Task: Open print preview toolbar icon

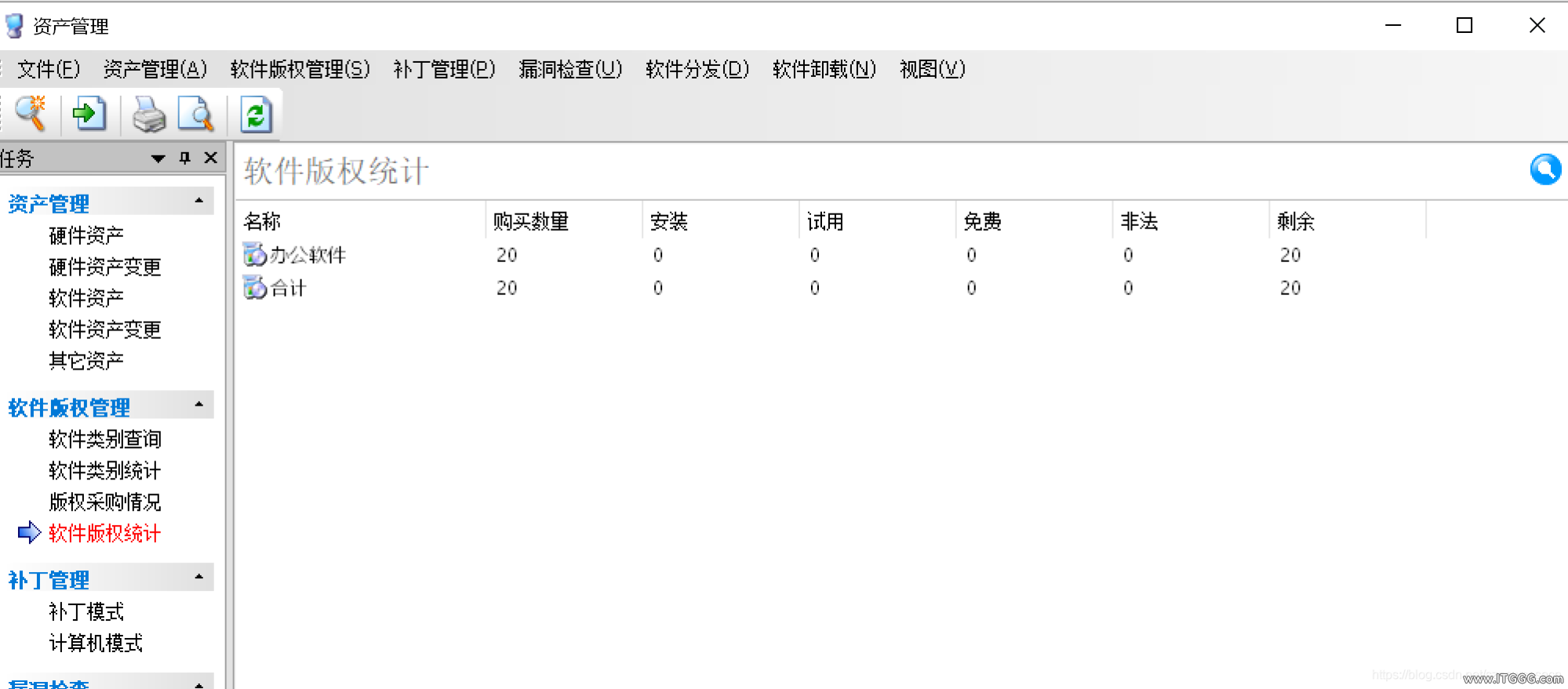Action: [196, 115]
